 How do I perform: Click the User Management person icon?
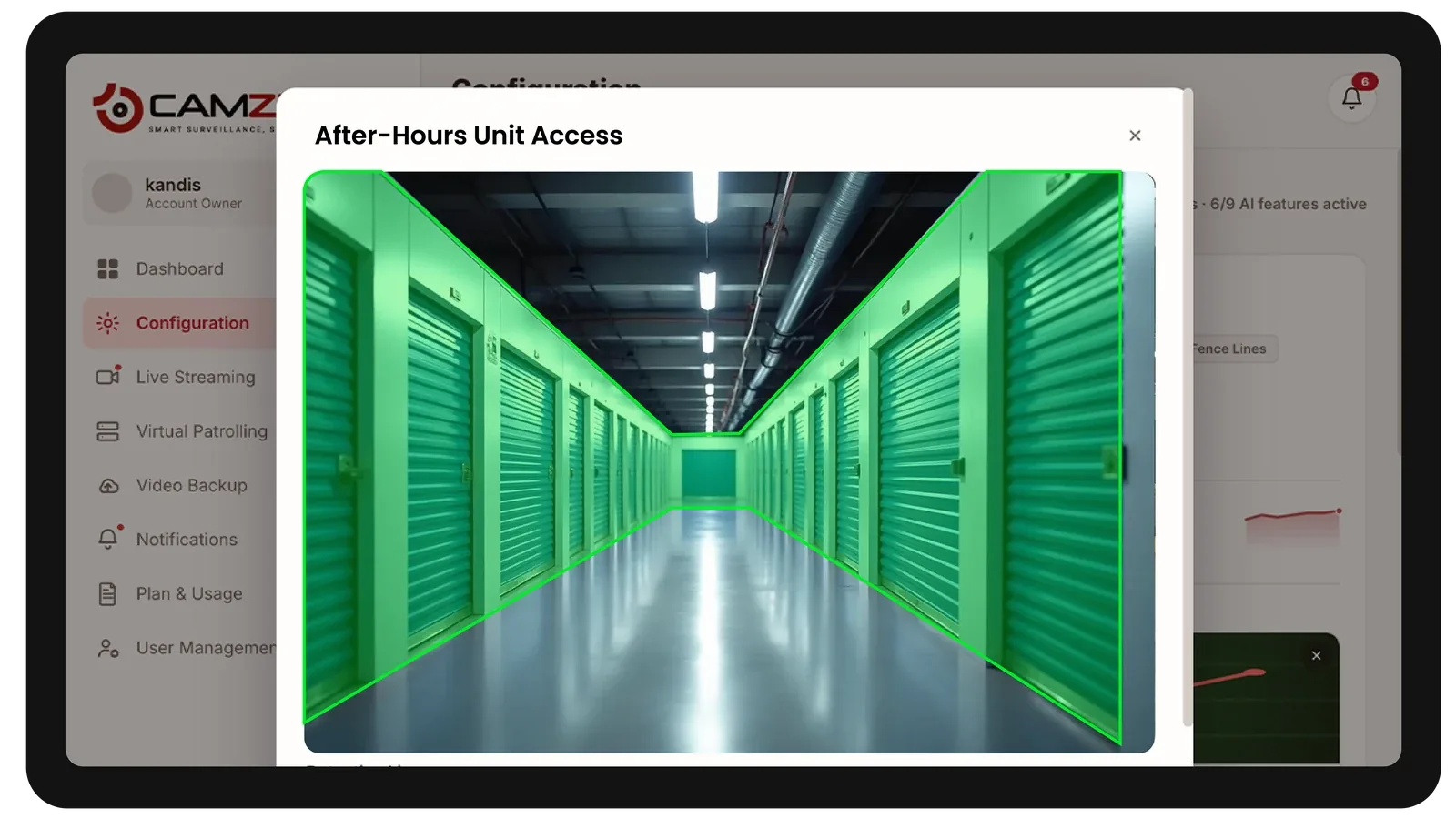108,648
